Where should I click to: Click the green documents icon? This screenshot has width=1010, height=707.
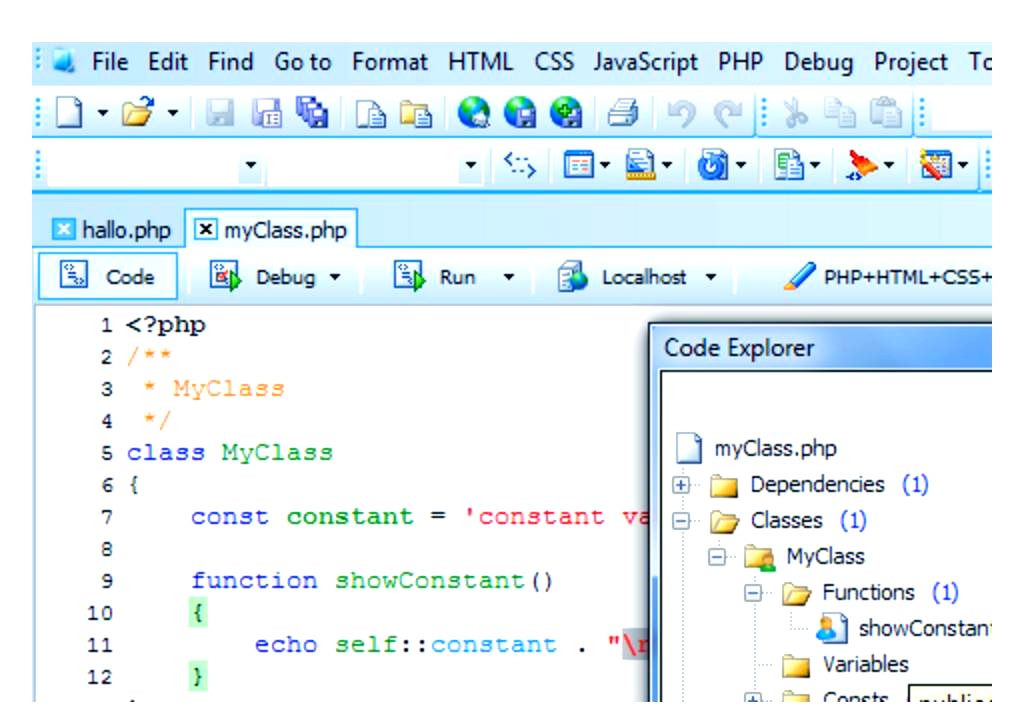[x=788, y=165]
